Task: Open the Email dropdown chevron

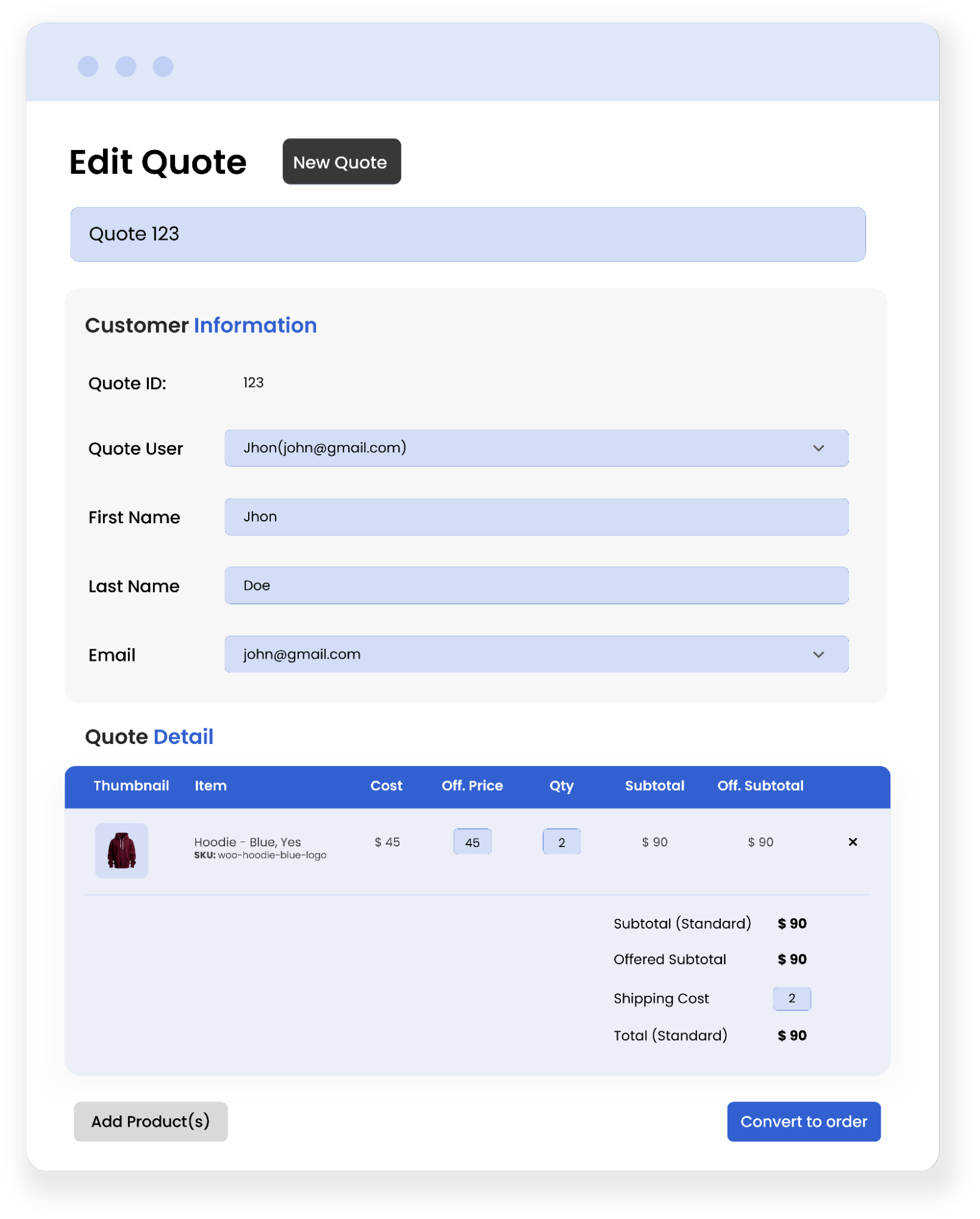Action: pyautogui.click(x=818, y=654)
